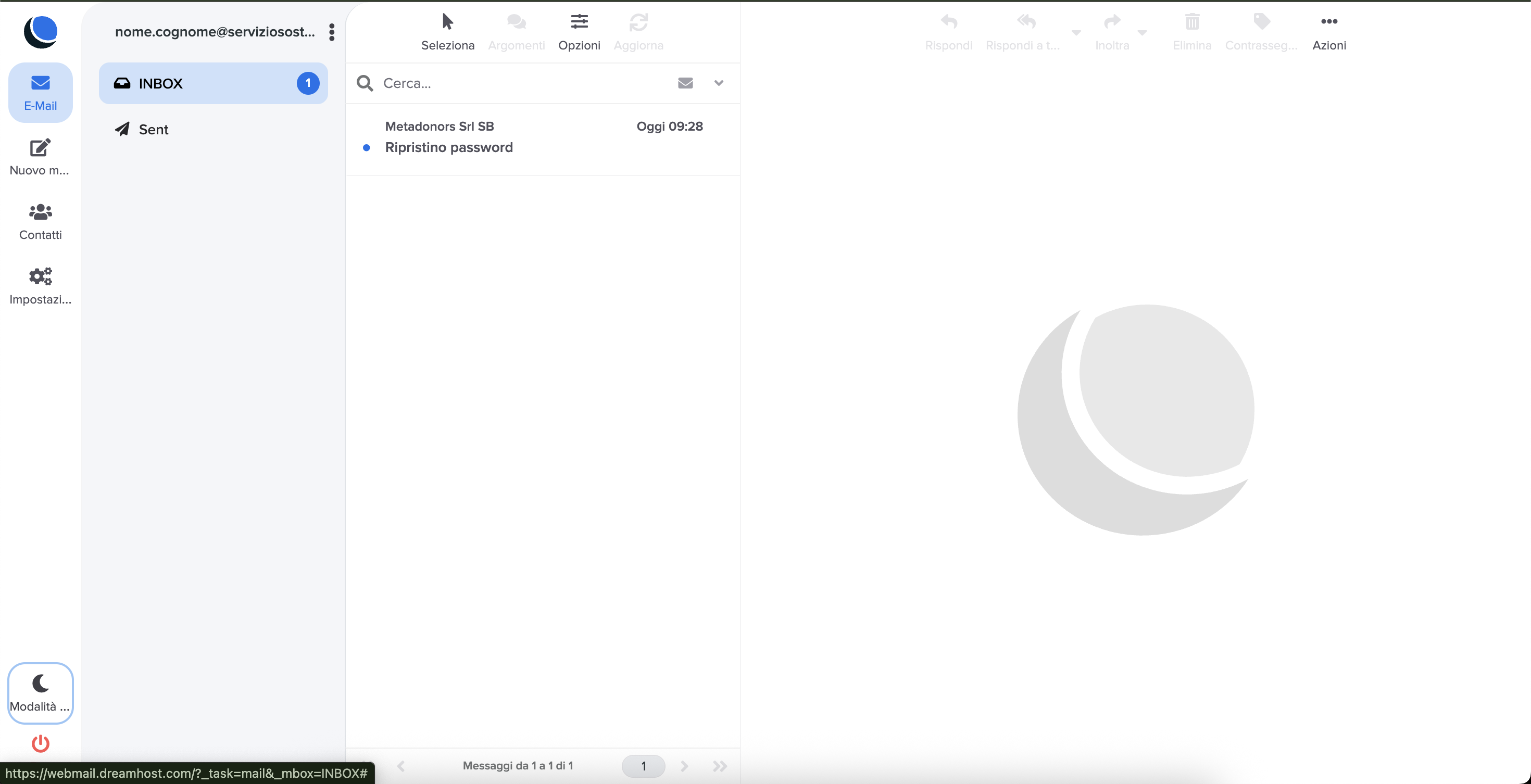Viewport: 1531px width, 784px height.
Task: Open the Ripristino password message
Action: 543,139
